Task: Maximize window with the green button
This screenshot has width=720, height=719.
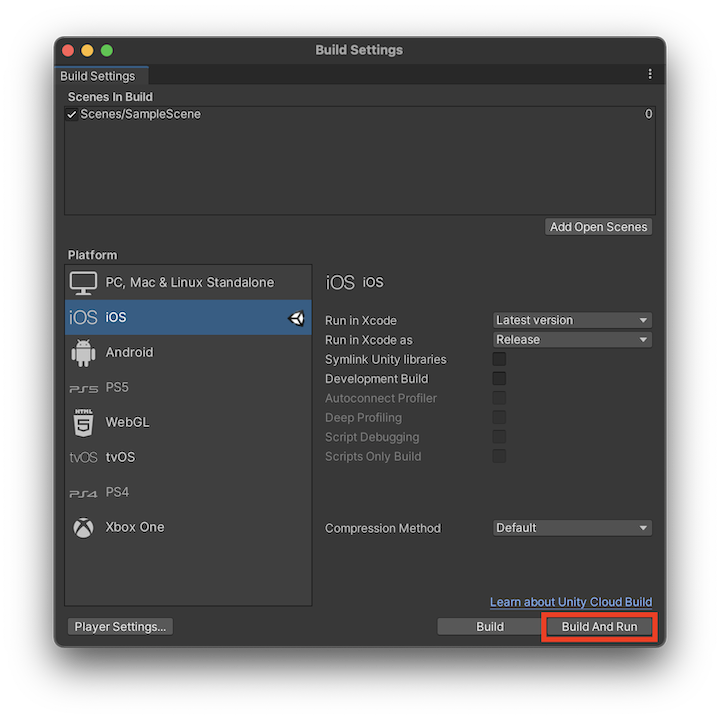Action: pos(107,50)
